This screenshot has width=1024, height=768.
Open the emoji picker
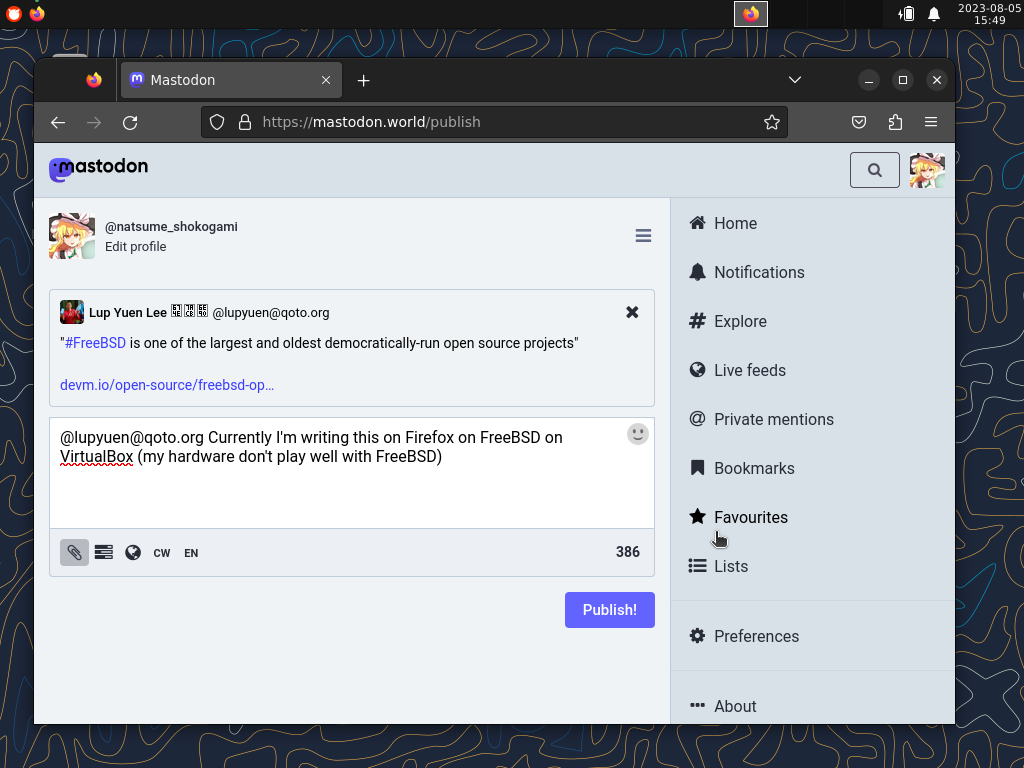coord(638,434)
